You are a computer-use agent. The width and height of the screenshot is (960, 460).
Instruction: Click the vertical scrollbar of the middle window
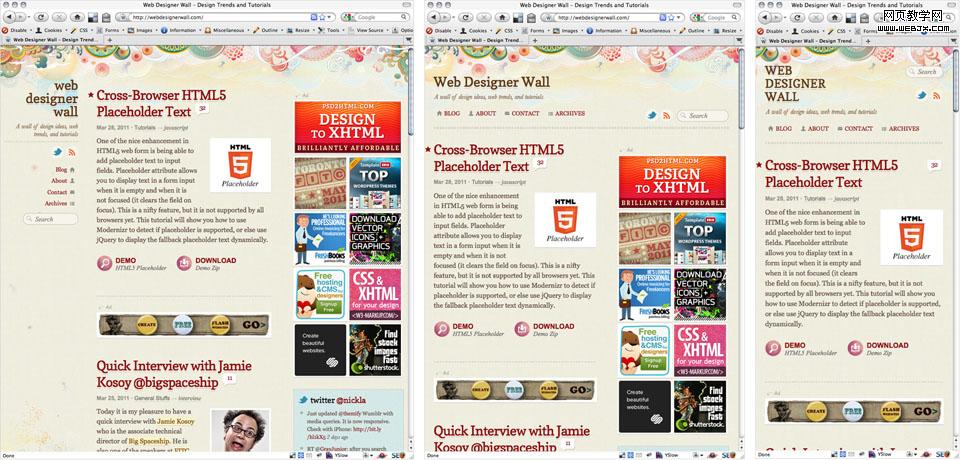pyautogui.click(x=741, y=200)
